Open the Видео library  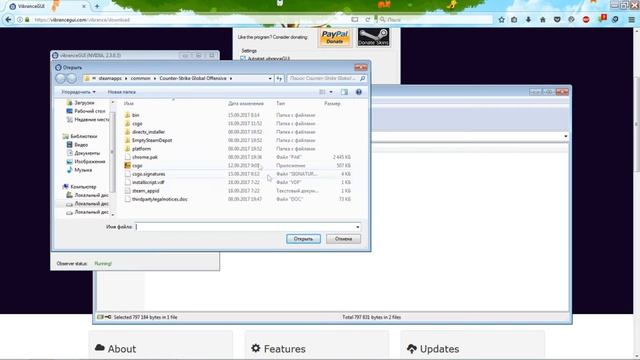[x=81, y=145]
